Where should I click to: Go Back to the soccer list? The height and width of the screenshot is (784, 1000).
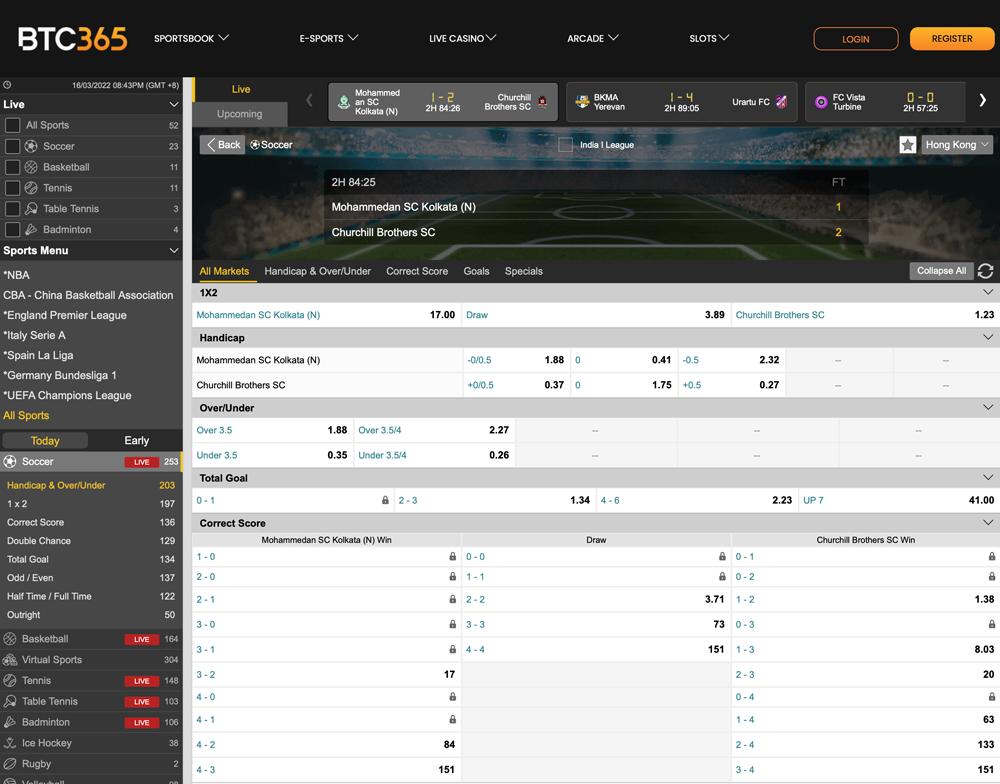click(223, 145)
